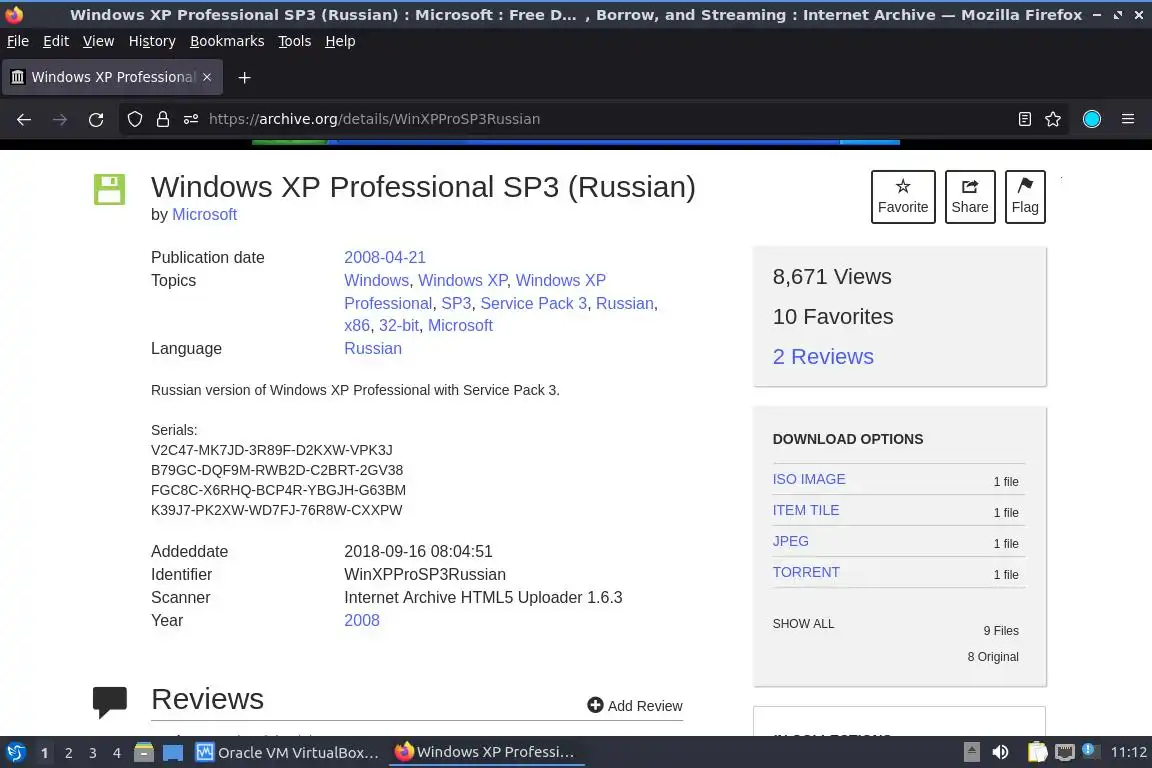1152x768 pixels.
Task: Reload the page with the refresh icon
Action: 96,119
